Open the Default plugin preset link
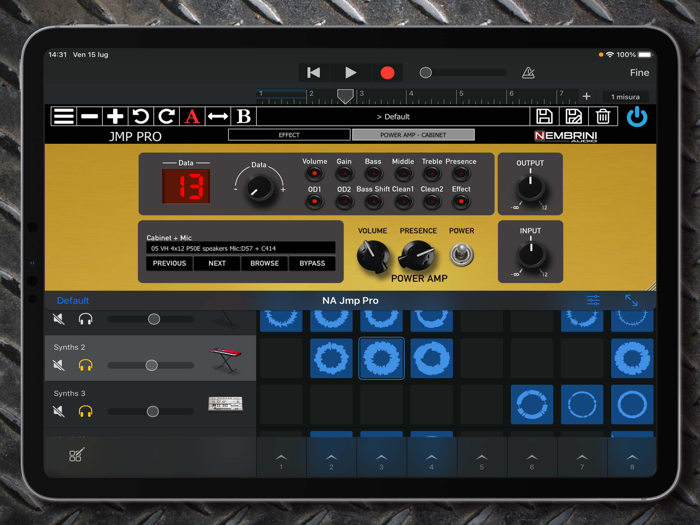 pyautogui.click(x=73, y=300)
